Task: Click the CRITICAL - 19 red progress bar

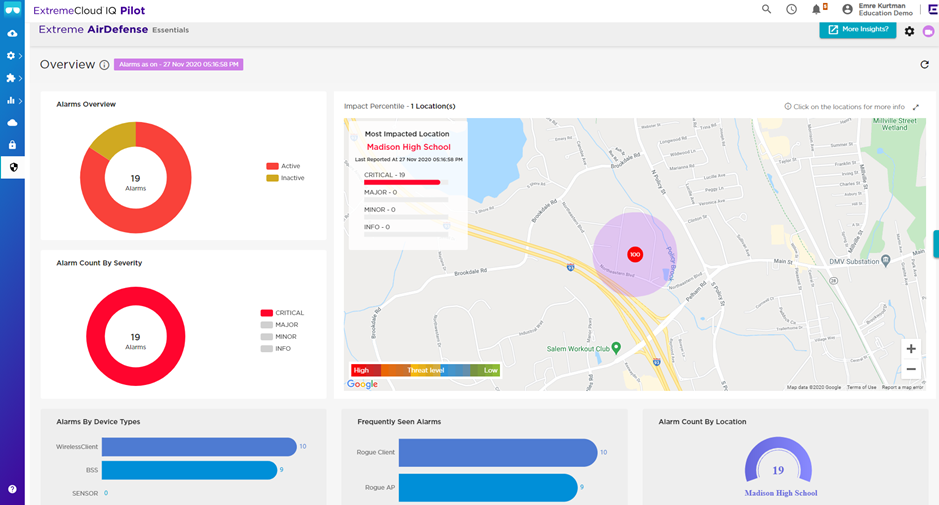Action: pyautogui.click(x=402, y=182)
